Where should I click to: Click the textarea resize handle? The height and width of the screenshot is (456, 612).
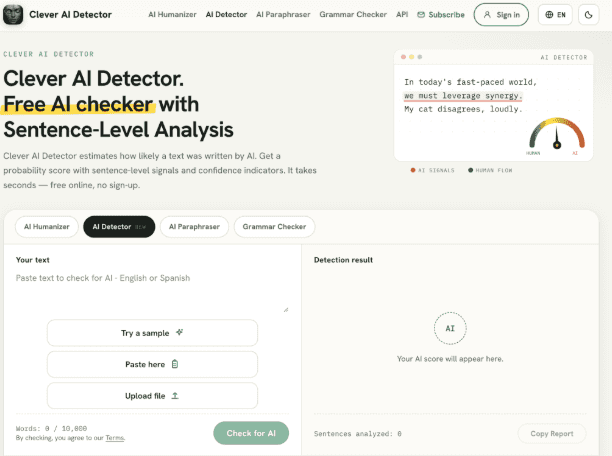[x=286, y=310]
